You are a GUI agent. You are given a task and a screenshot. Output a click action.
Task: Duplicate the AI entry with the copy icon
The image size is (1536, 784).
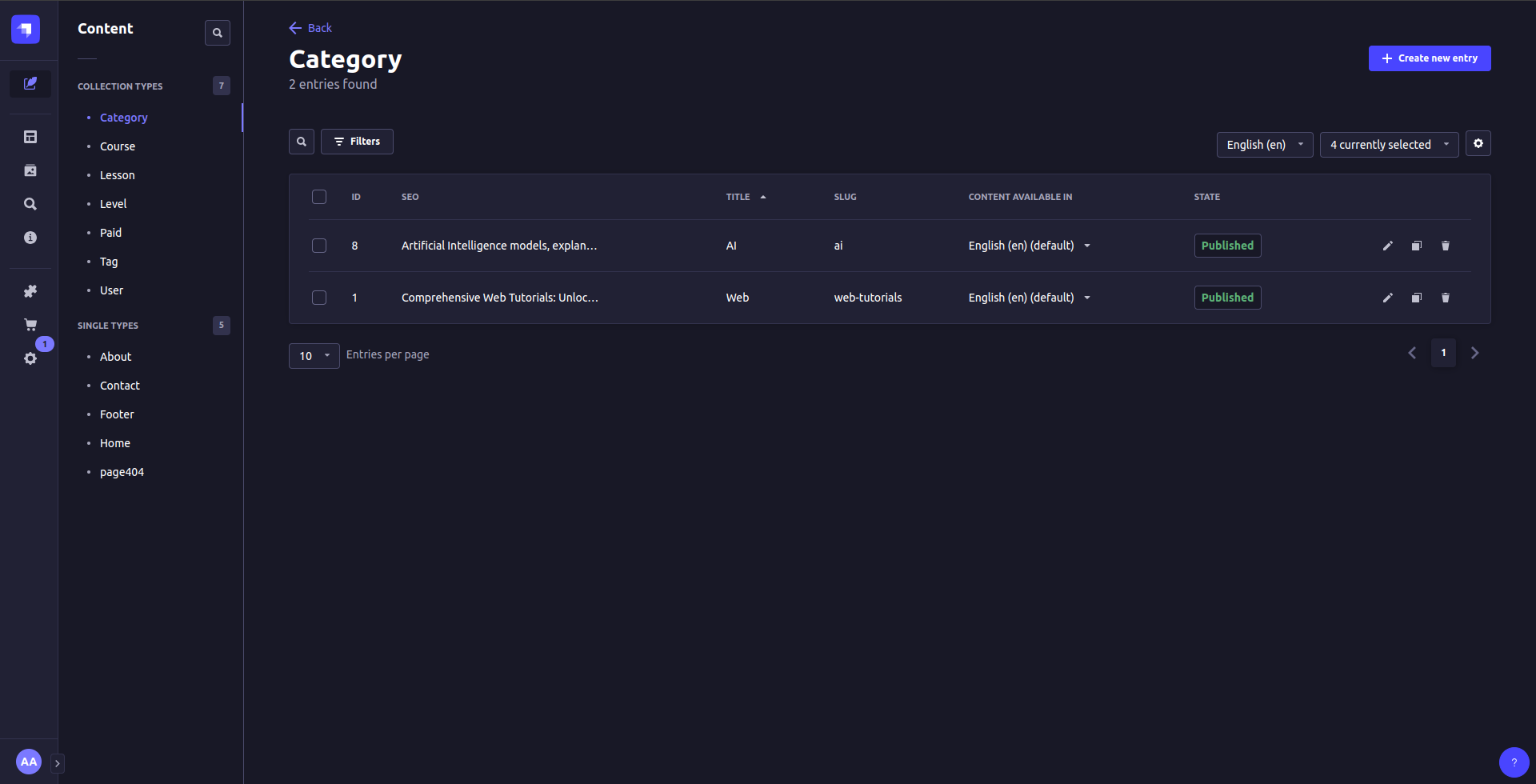click(1416, 246)
